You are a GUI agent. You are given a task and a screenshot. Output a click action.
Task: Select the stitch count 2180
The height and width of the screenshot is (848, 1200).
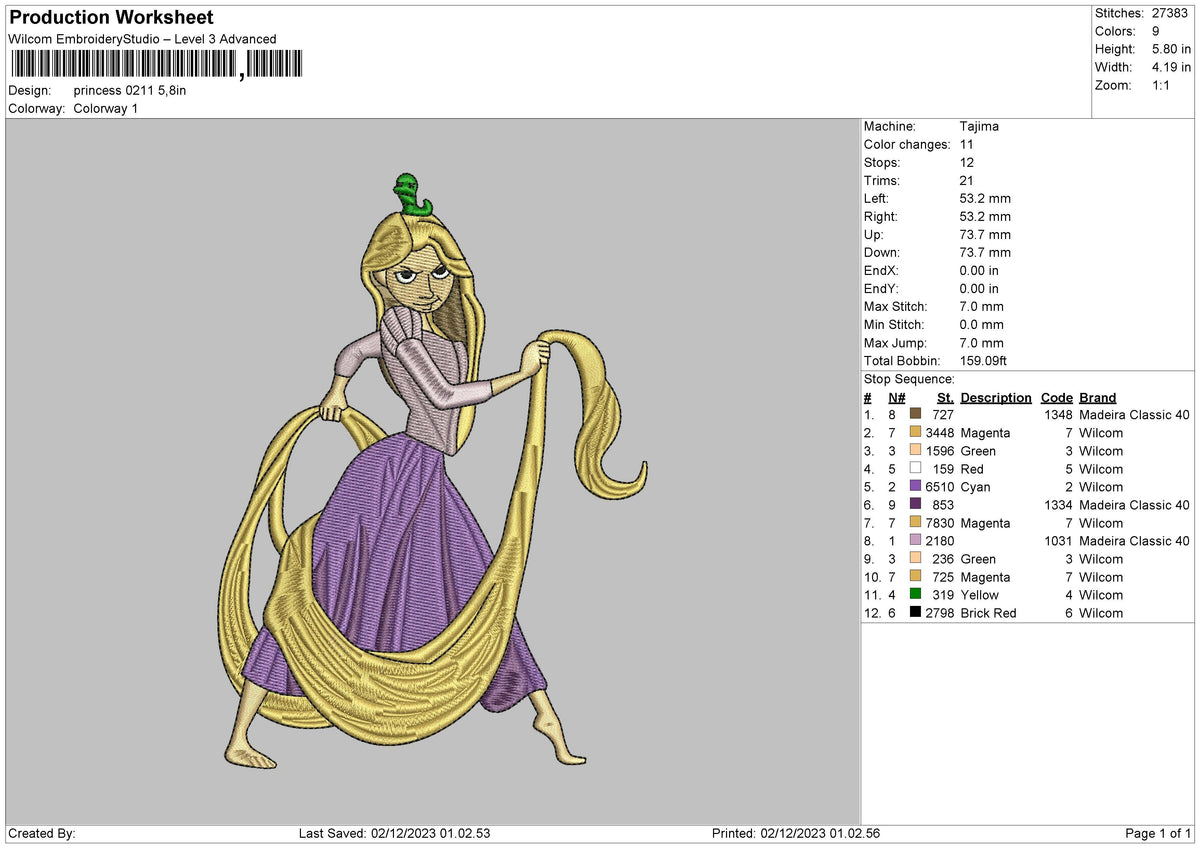click(940, 541)
